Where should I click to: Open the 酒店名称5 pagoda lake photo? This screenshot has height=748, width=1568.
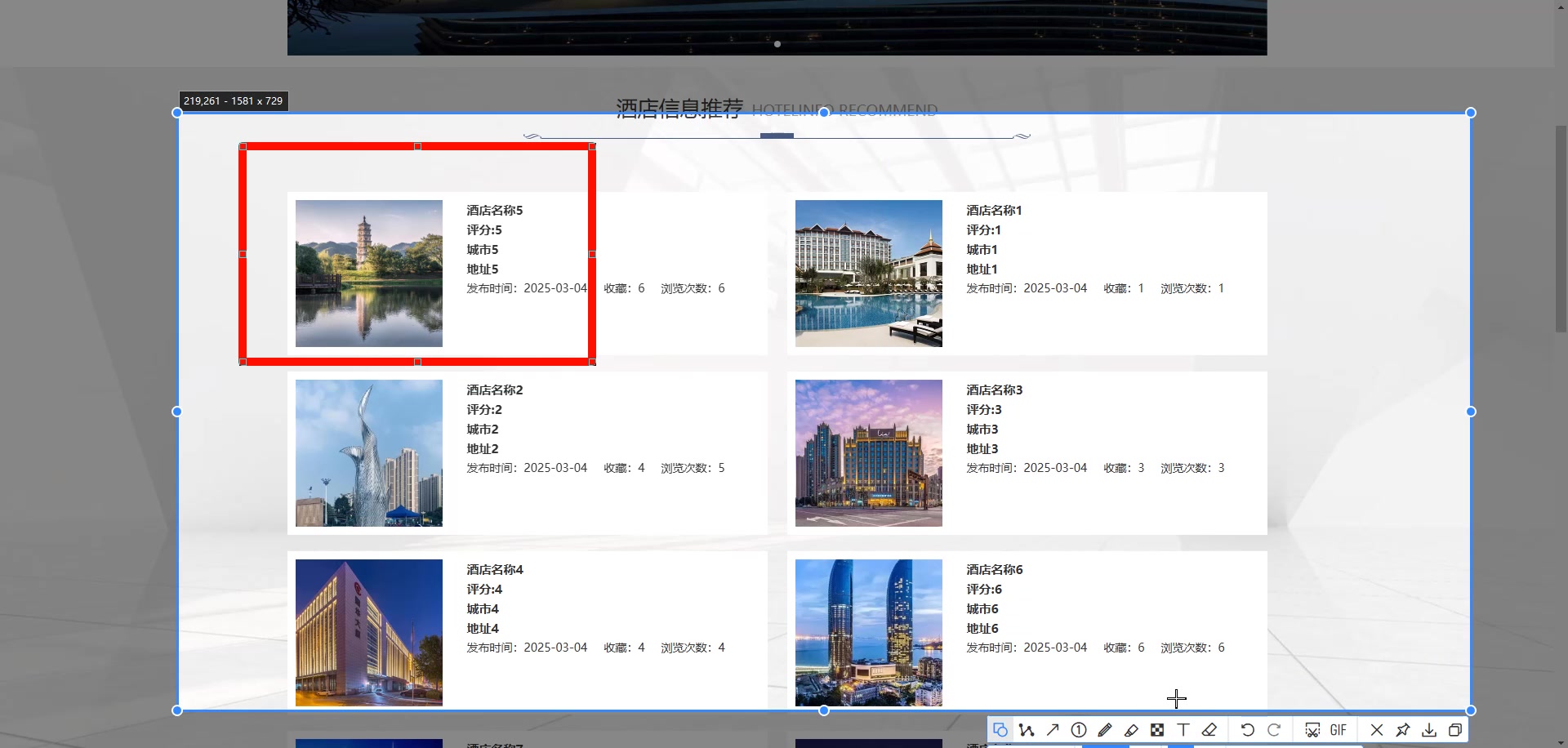click(x=369, y=274)
